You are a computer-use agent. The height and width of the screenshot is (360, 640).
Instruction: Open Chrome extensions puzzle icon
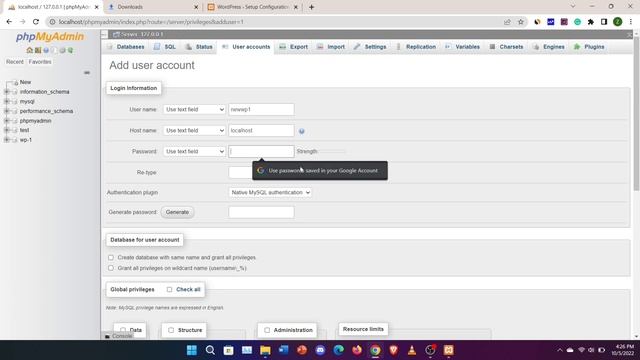[x=591, y=22]
